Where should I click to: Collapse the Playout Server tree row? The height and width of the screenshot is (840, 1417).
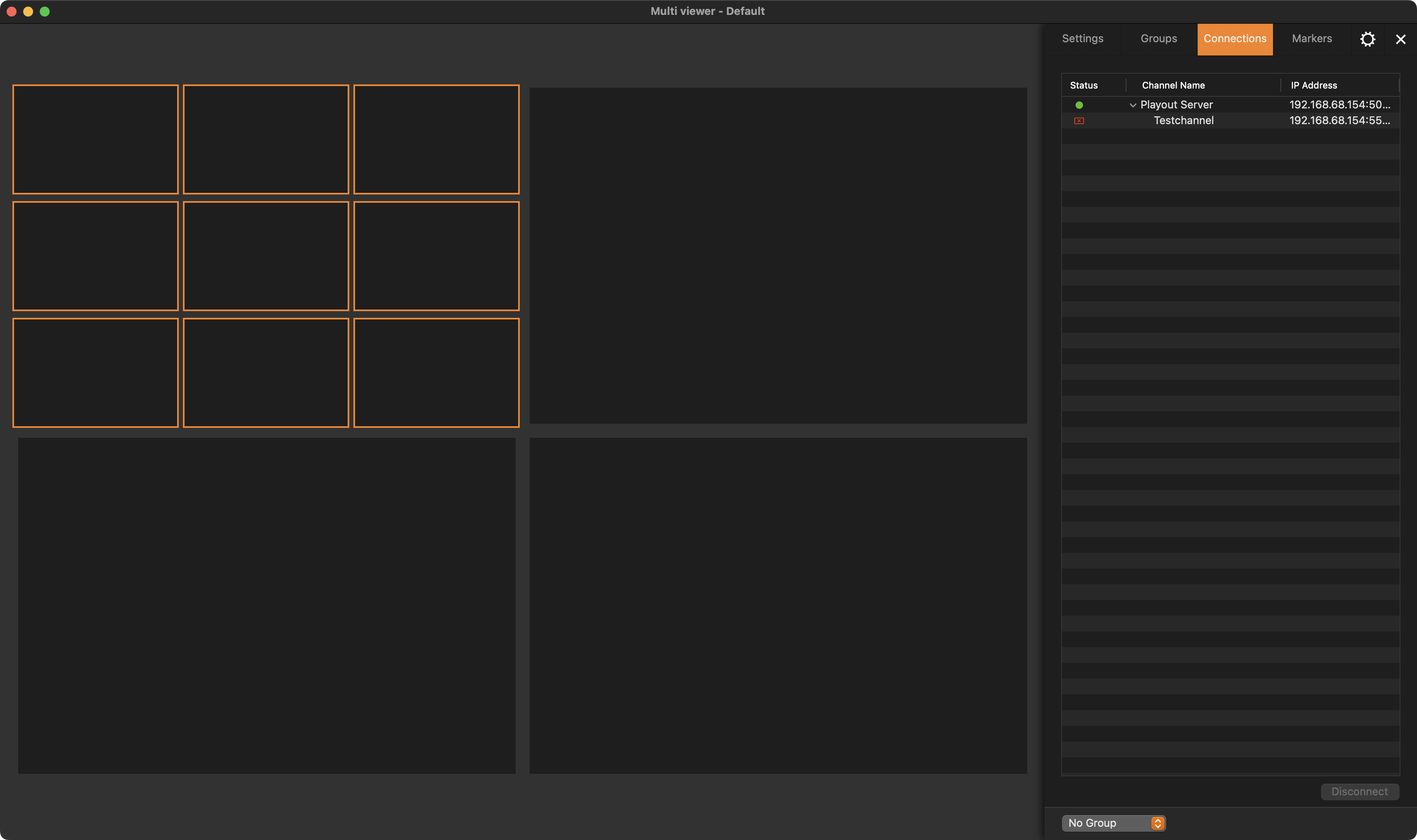[x=1132, y=105]
